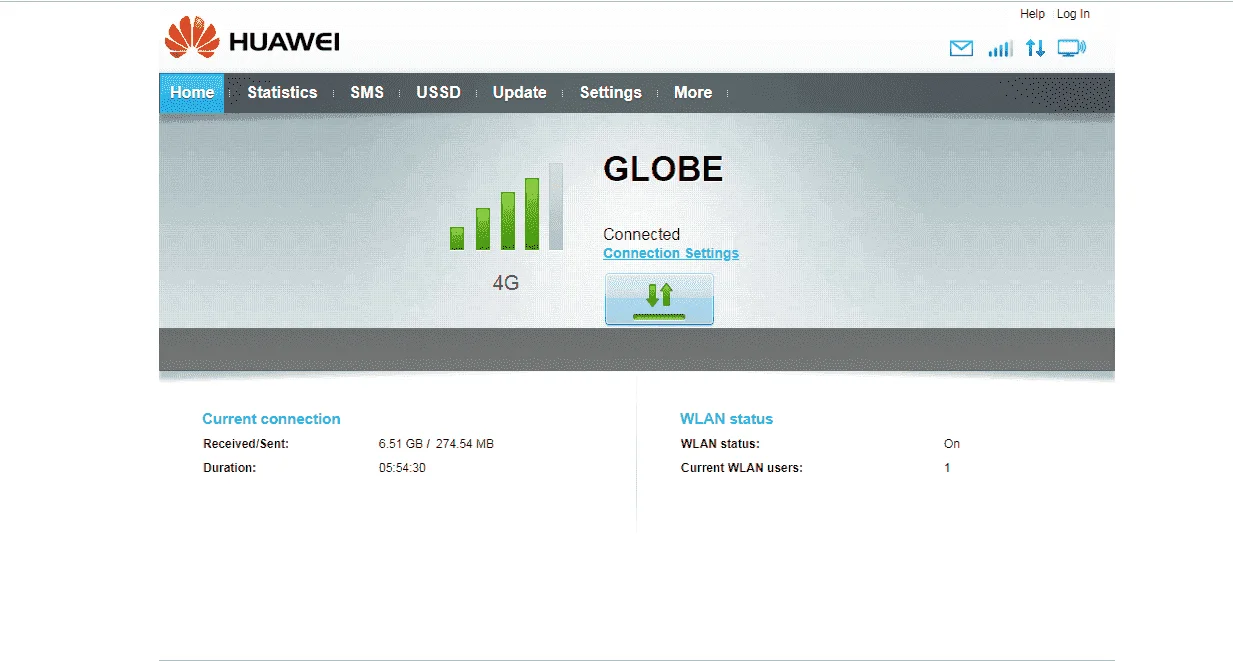
Task: Click the large green signal bars graphic
Action: tap(506, 206)
